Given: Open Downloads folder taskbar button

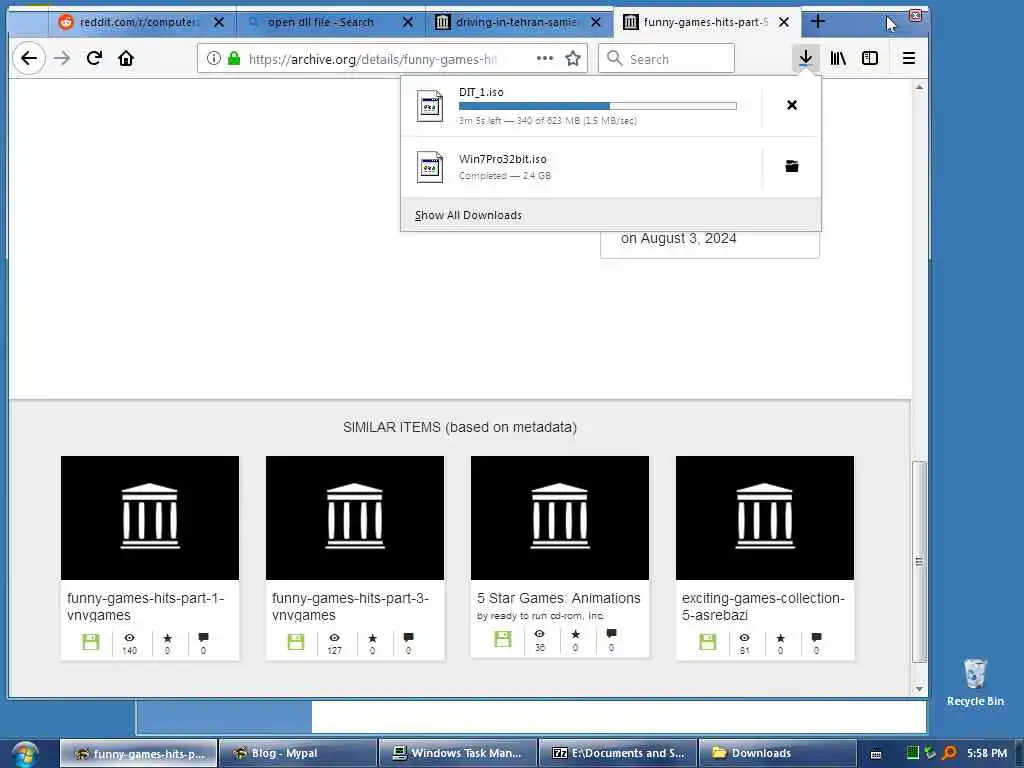Looking at the screenshot, I should 777,753.
